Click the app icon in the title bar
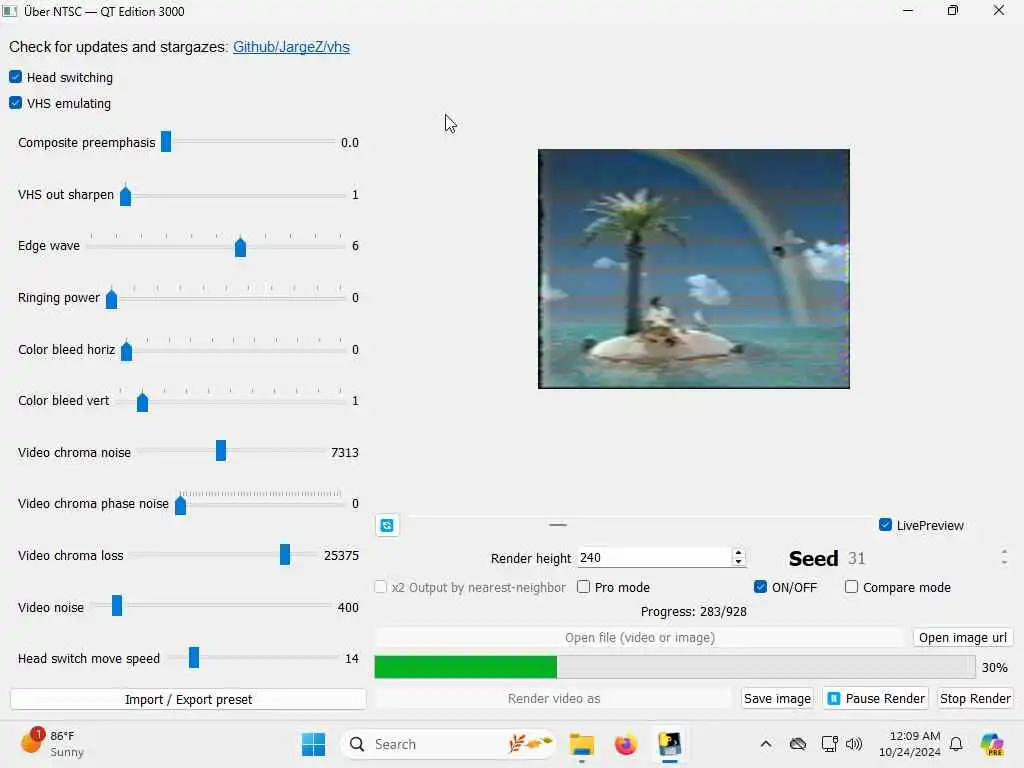Image resolution: width=1024 pixels, height=768 pixels. 10,11
